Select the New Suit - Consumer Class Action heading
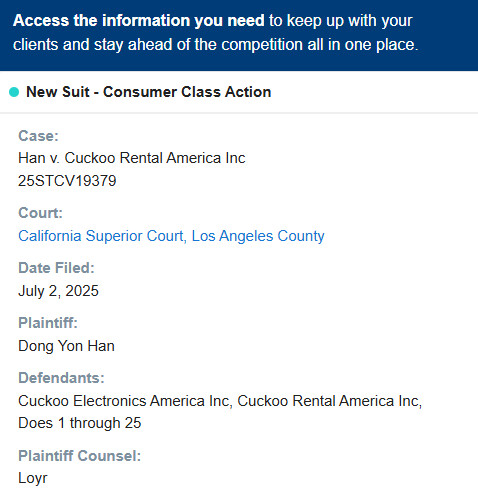Screen dimensions: 478x491 [149, 92]
